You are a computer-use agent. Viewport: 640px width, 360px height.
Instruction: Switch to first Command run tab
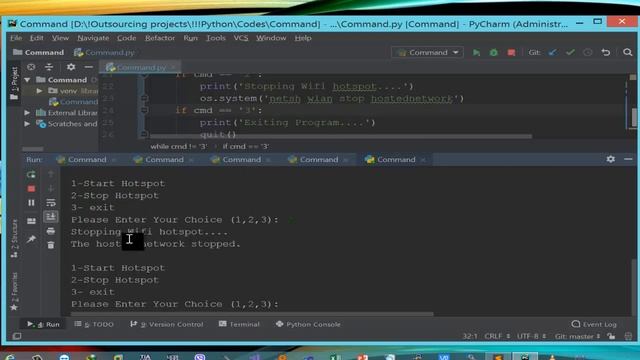(x=87, y=160)
